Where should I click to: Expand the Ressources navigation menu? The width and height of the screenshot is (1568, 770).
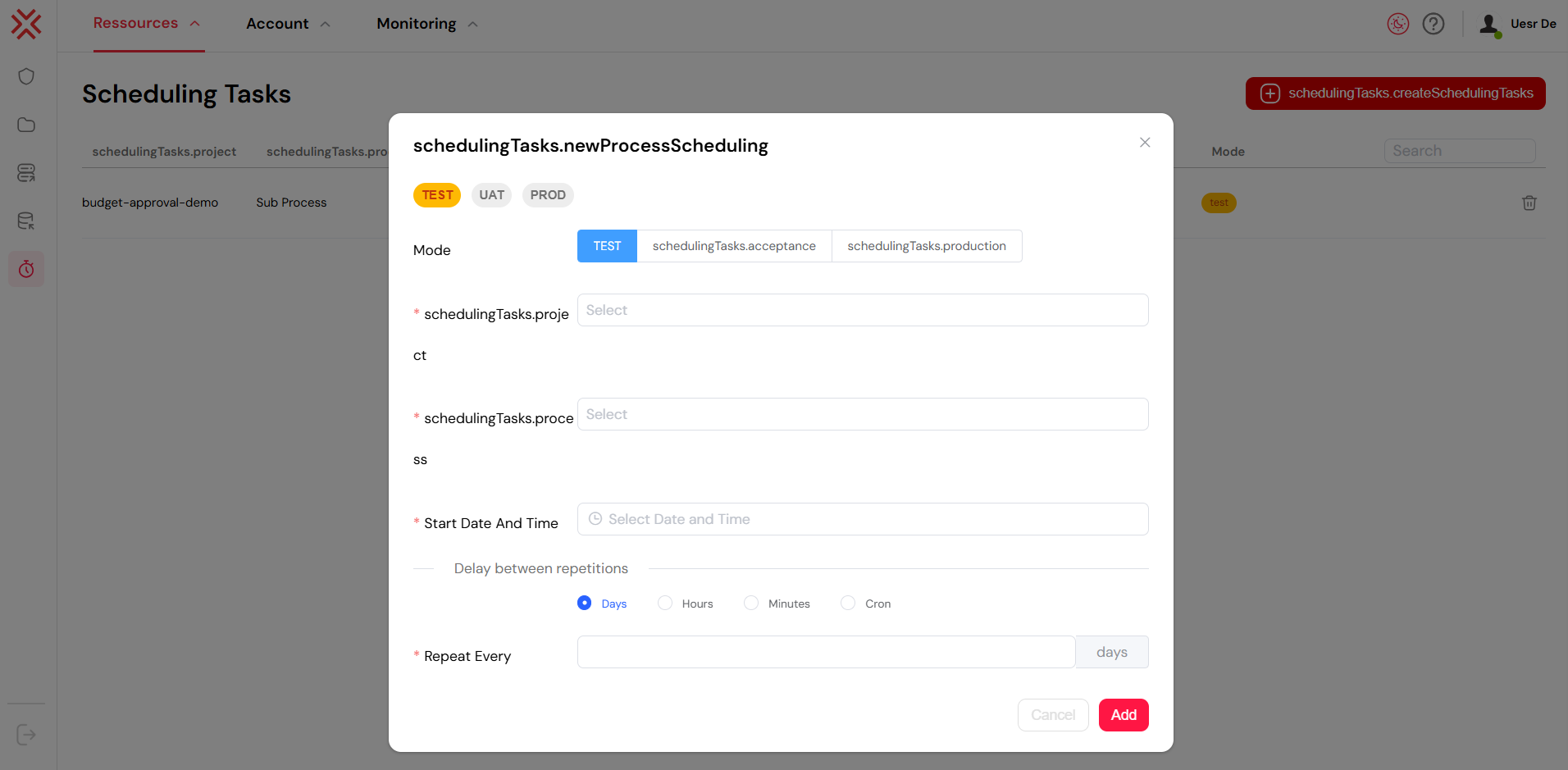click(x=136, y=24)
